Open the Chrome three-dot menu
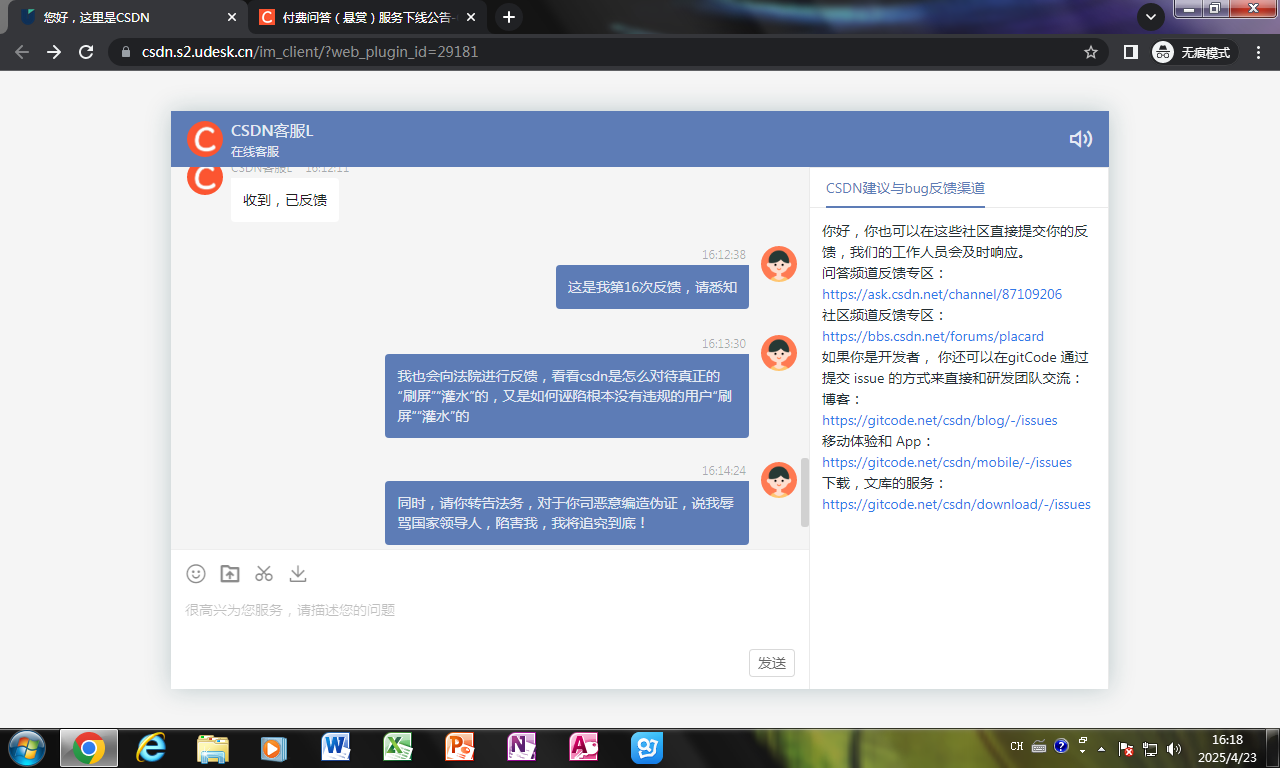Image resolution: width=1280 pixels, height=768 pixels. 1259,52
